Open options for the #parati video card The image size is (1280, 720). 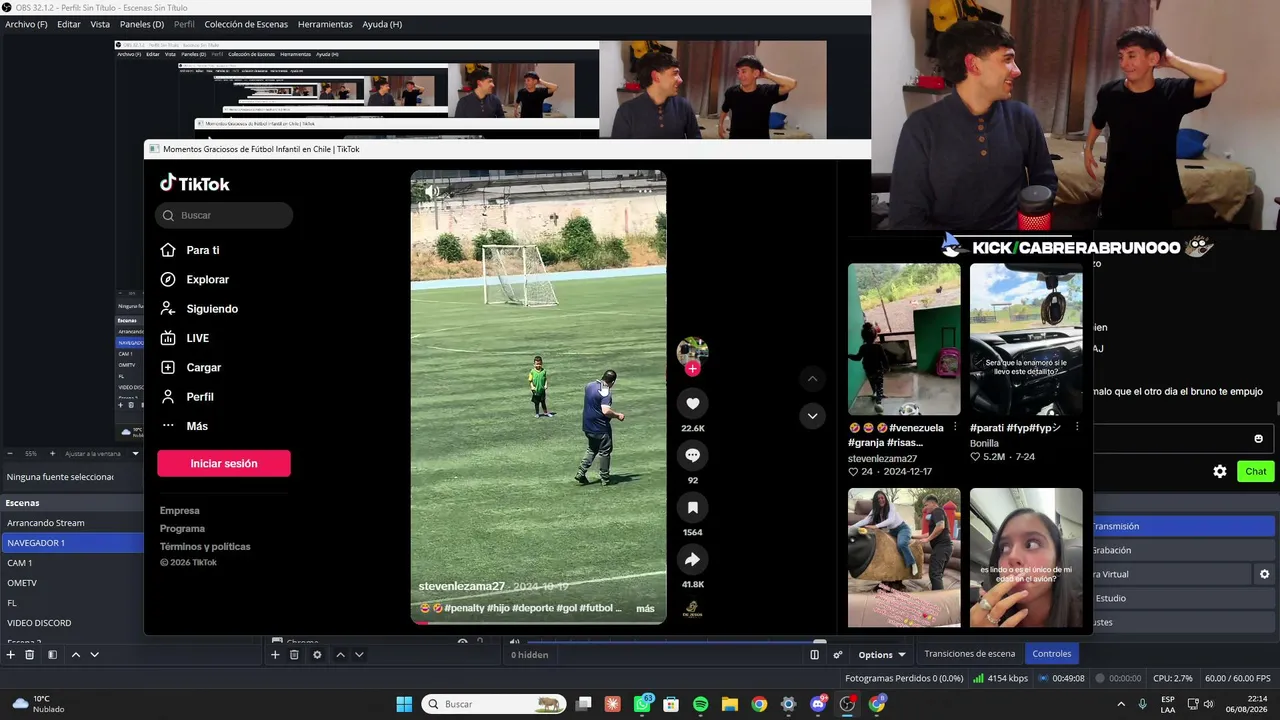pyautogui.click(x=1077, y=427)
